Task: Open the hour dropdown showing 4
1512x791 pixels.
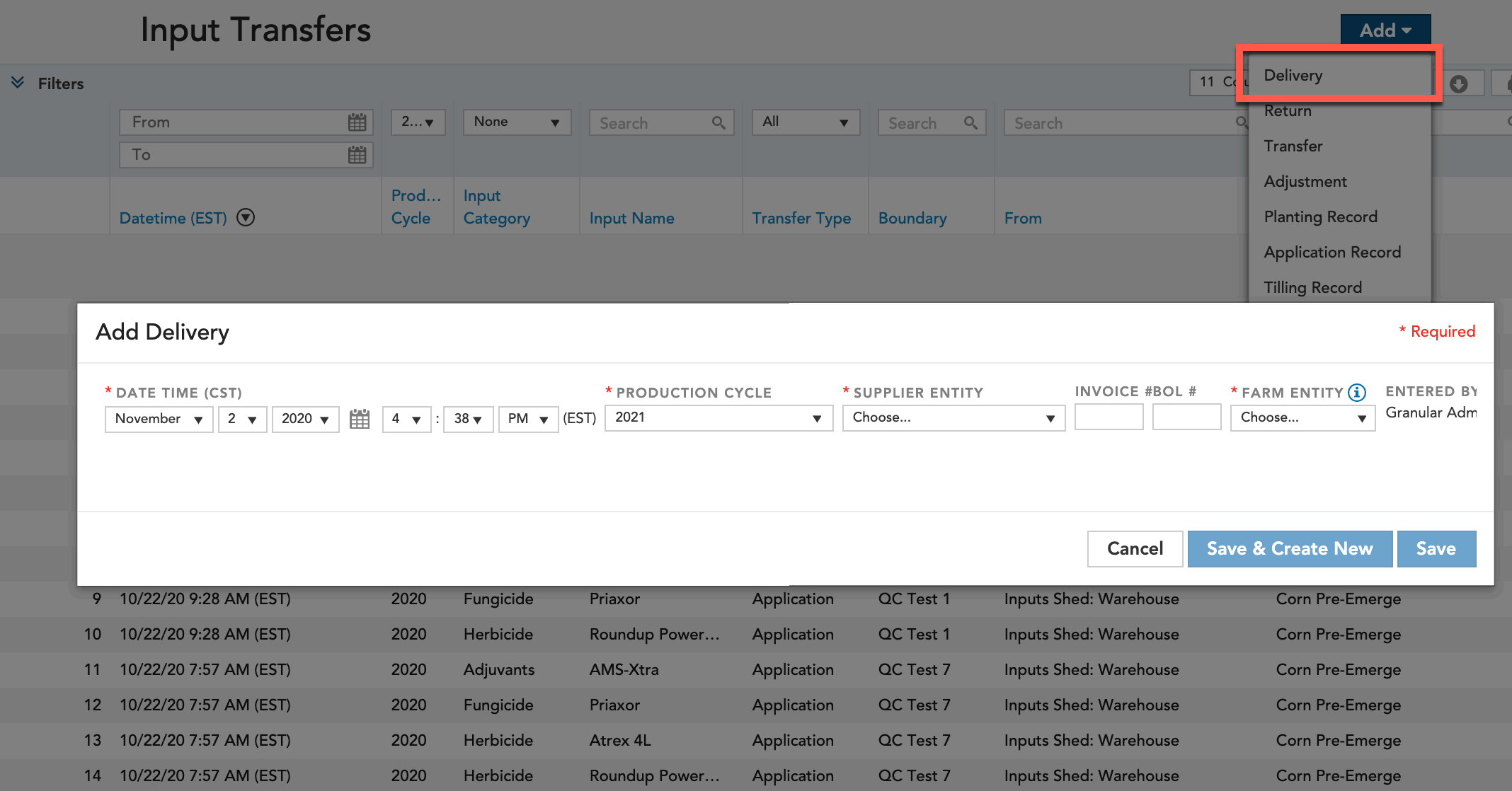Action: (x=406, y=419)
